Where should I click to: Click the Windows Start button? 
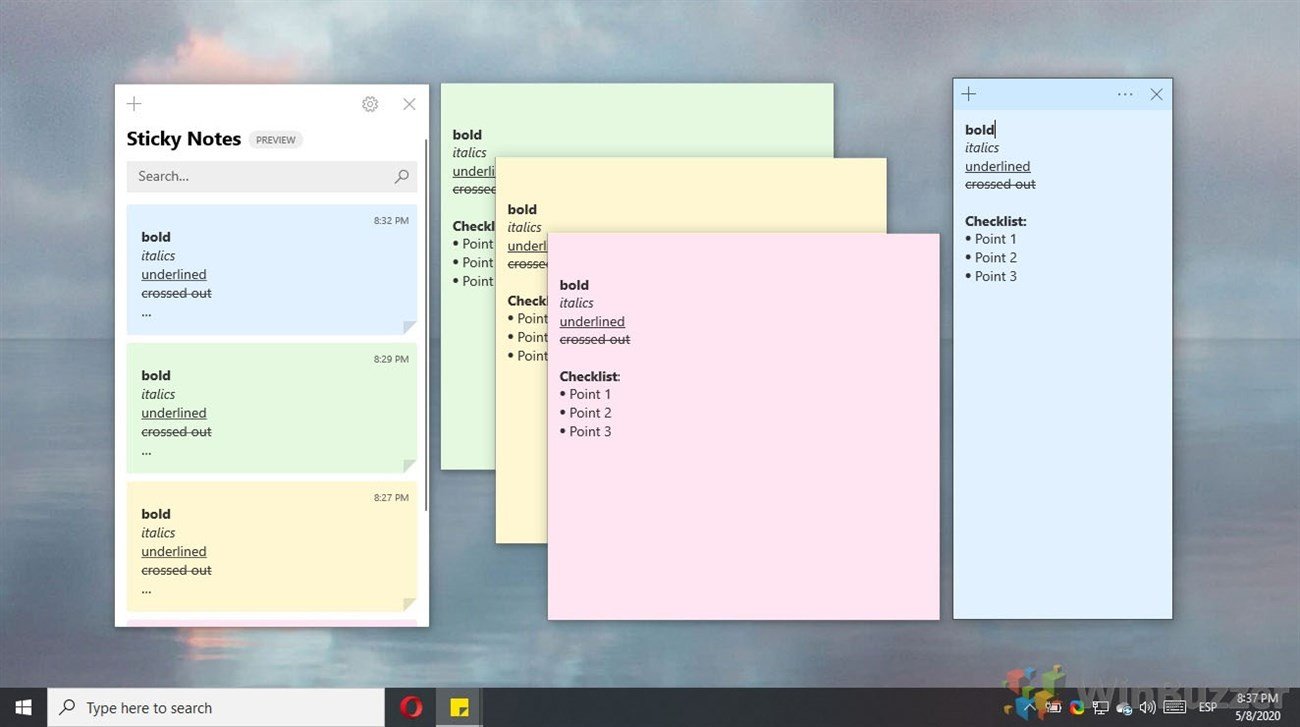(x=22, y=707)
